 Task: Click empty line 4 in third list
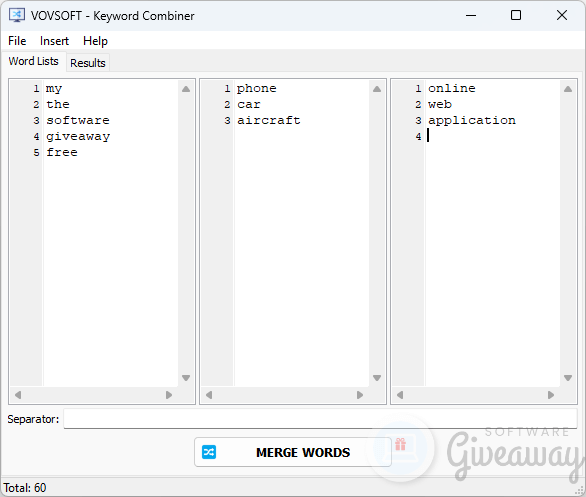click(x=493, y=136)
